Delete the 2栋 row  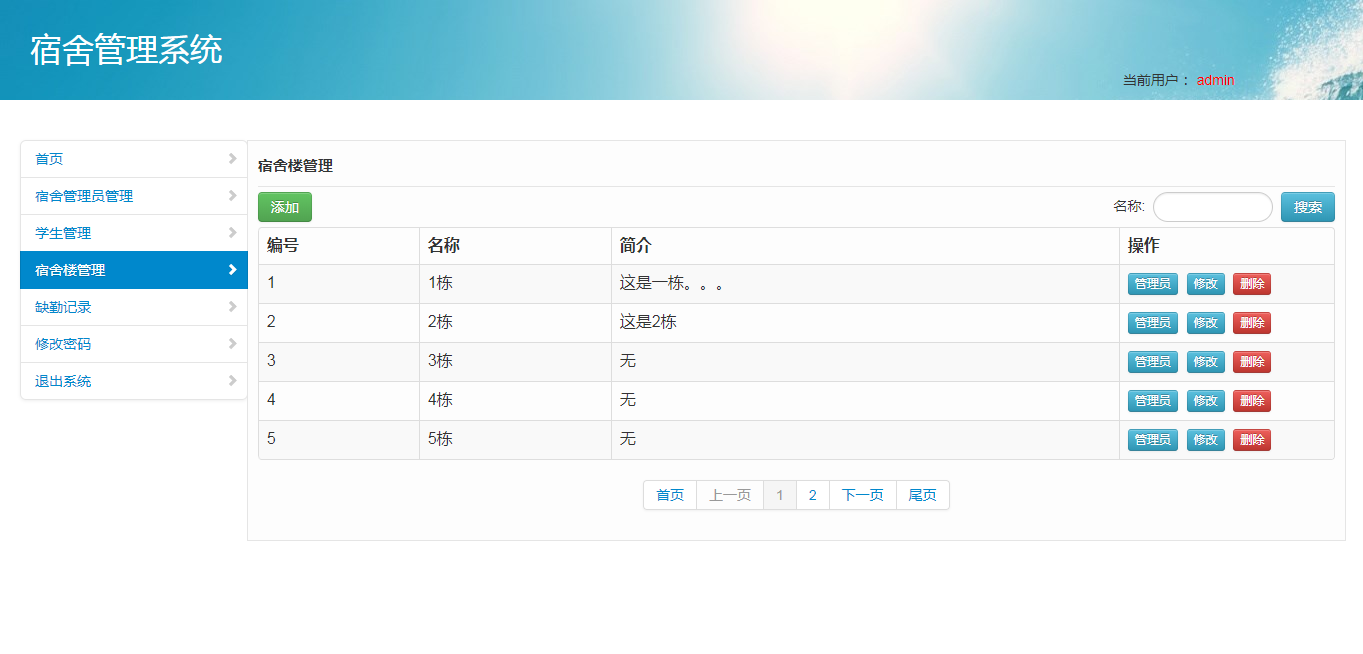pyautogui.click(x=1252, y=323)
